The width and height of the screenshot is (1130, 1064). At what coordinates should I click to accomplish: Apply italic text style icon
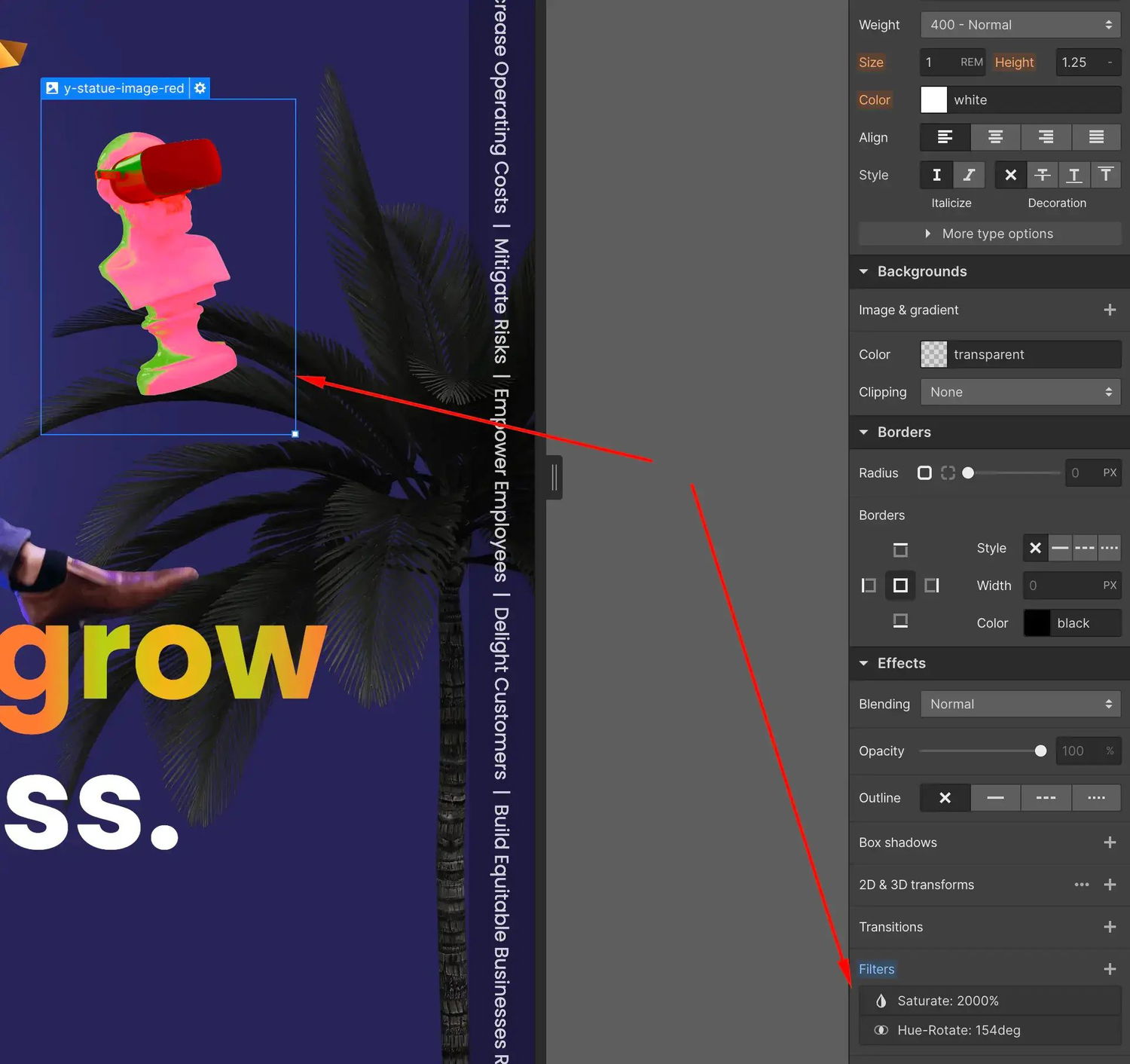coord(969,175)
